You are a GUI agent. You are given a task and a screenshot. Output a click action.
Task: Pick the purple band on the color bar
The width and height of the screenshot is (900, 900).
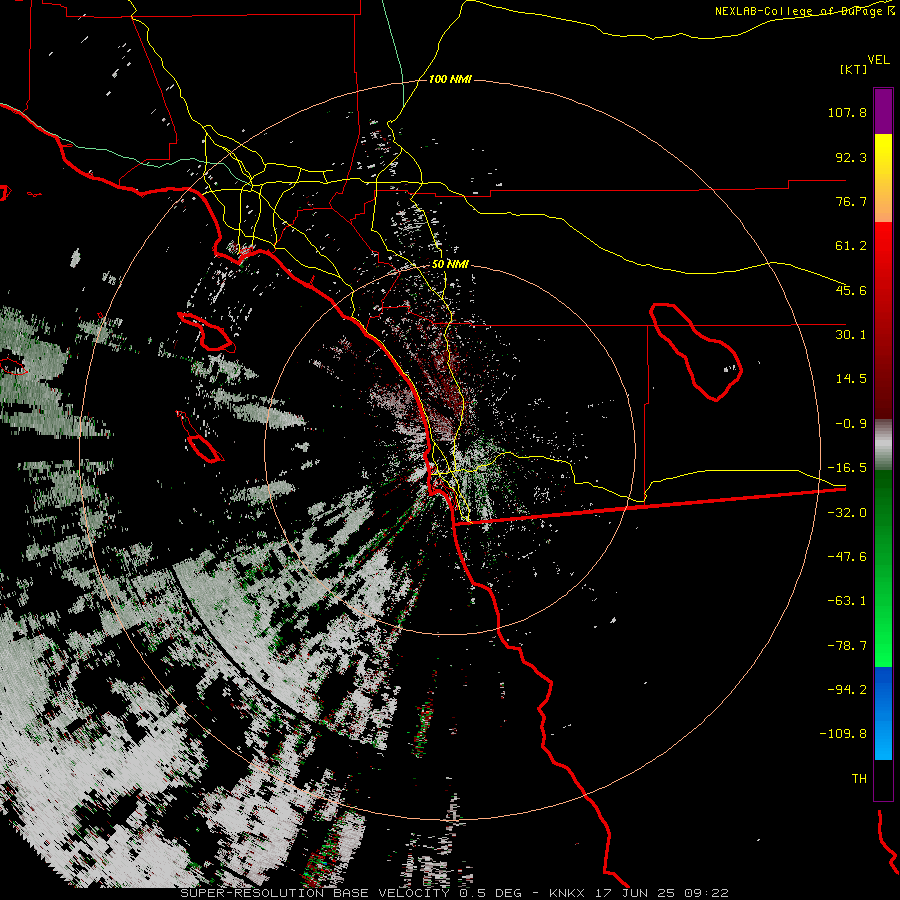[x=883, y=111]
